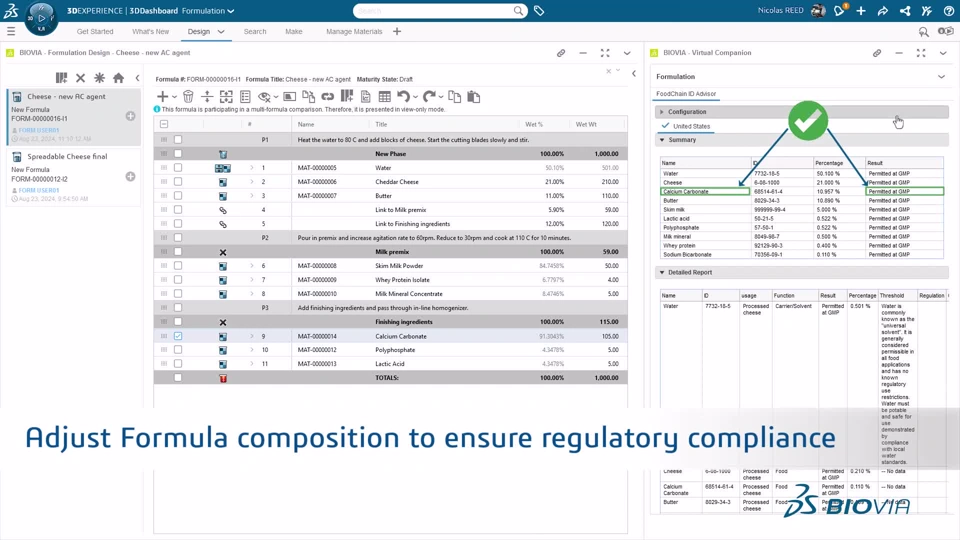960x540 pixels.
Task: Check the Water row checkbox
Action: [x=178, y=167]
